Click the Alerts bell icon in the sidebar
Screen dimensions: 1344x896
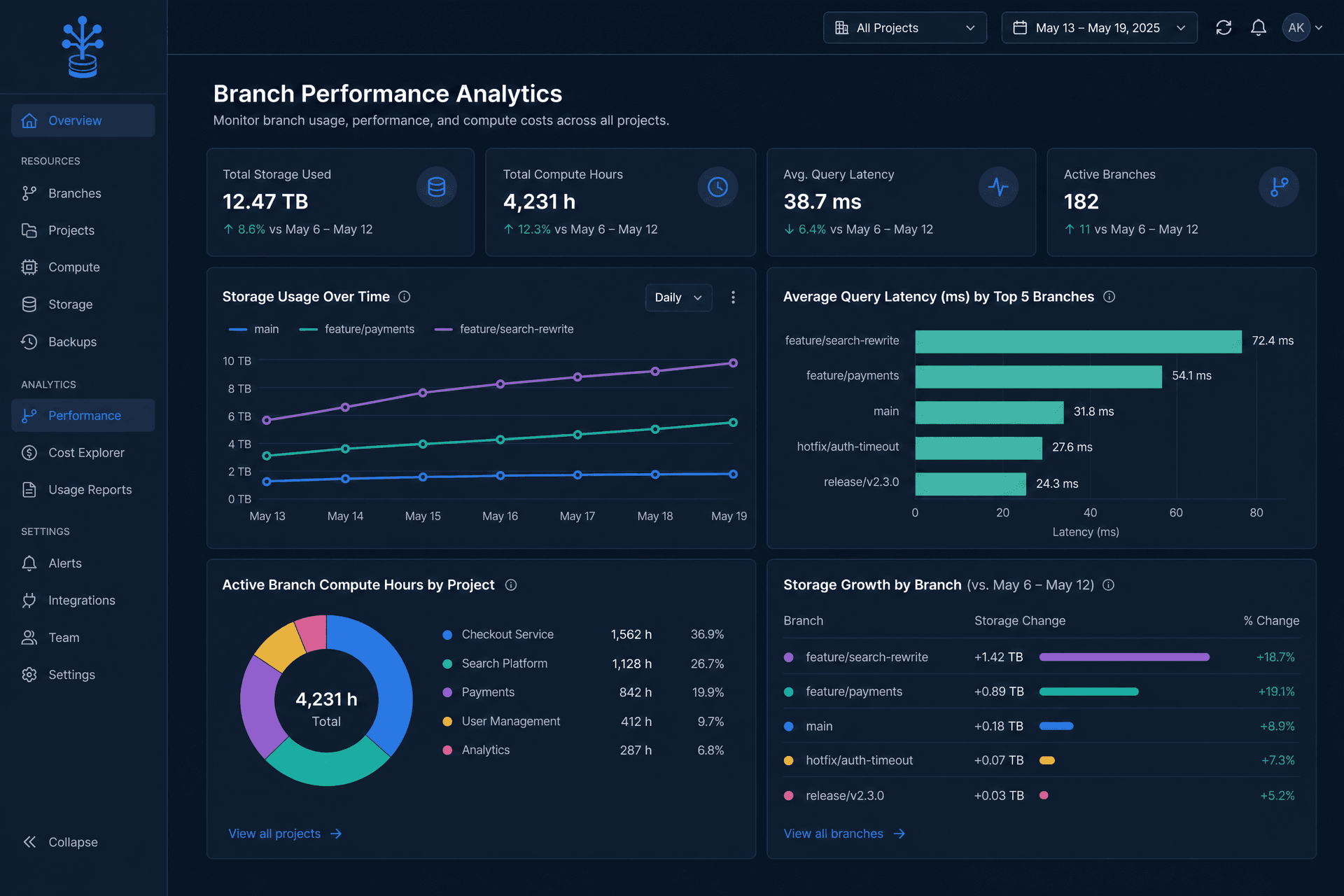29,563
